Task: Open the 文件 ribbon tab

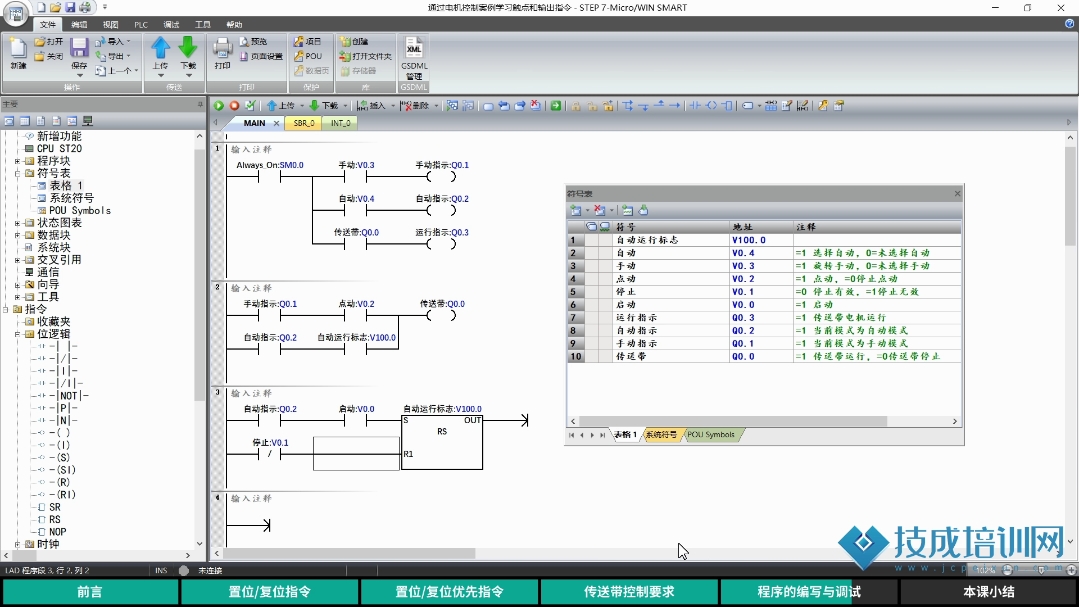Action: pos(47,24)
